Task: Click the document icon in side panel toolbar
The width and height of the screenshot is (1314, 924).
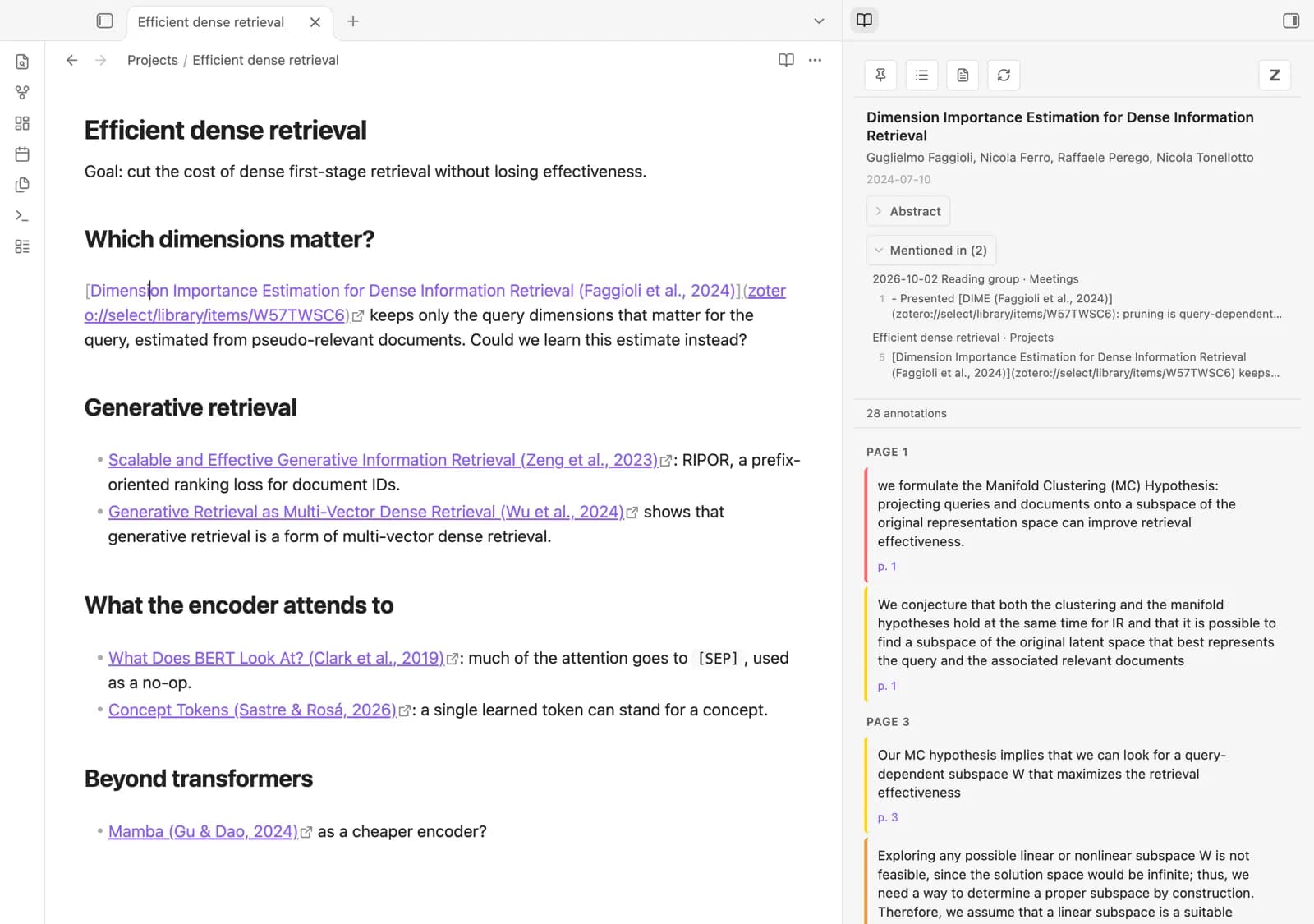Action: click(963, 75)
